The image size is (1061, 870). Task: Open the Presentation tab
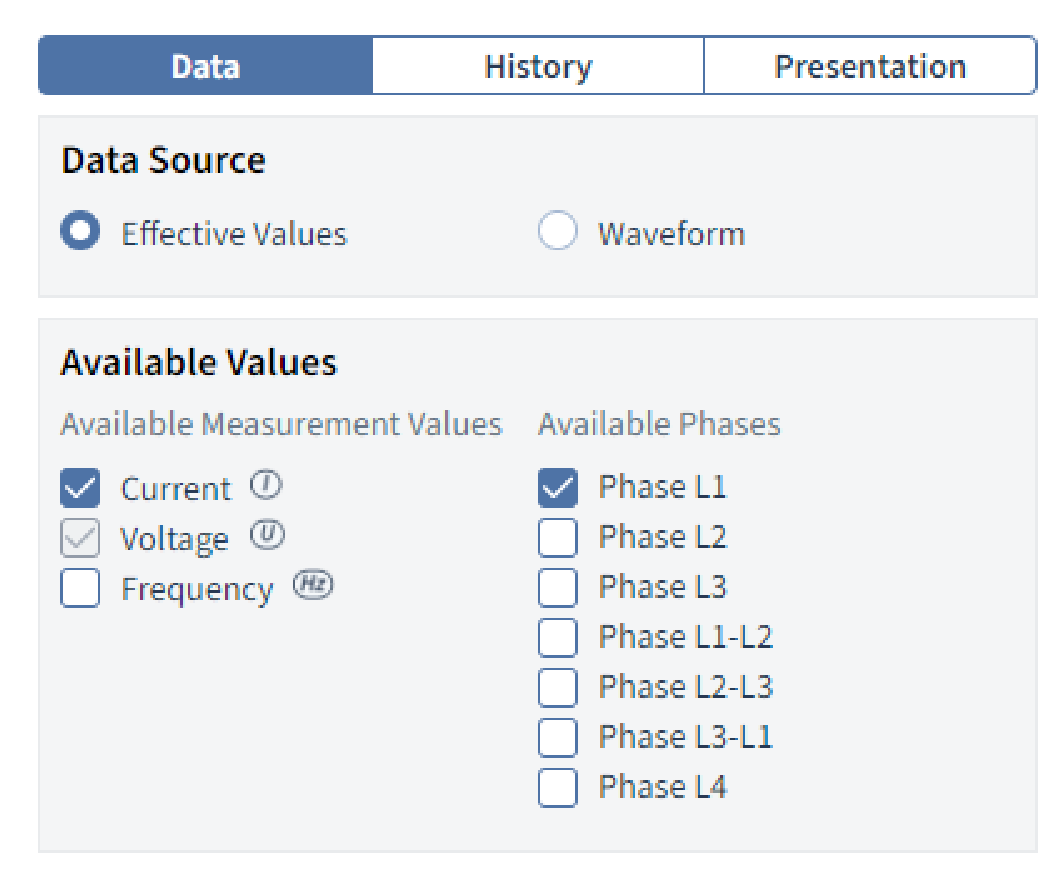870,66
